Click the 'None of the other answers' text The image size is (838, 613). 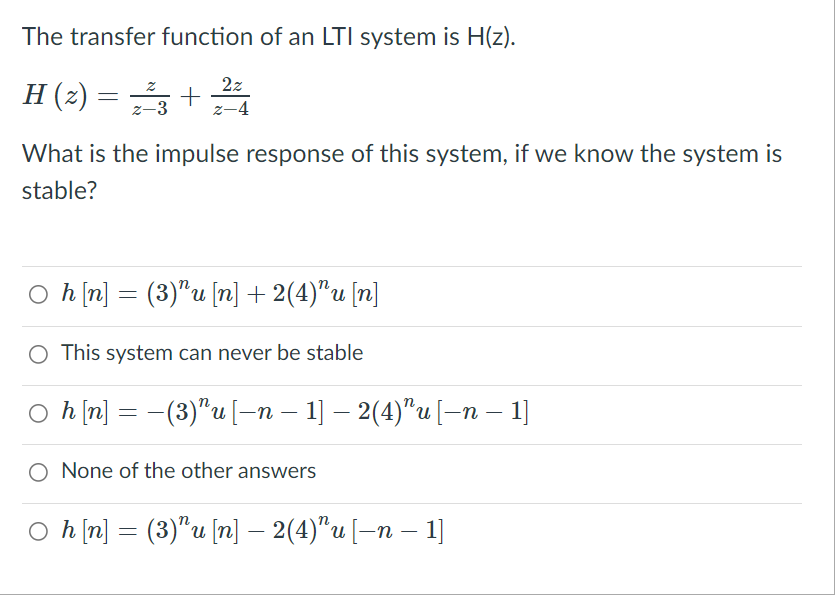coord(188,471)
